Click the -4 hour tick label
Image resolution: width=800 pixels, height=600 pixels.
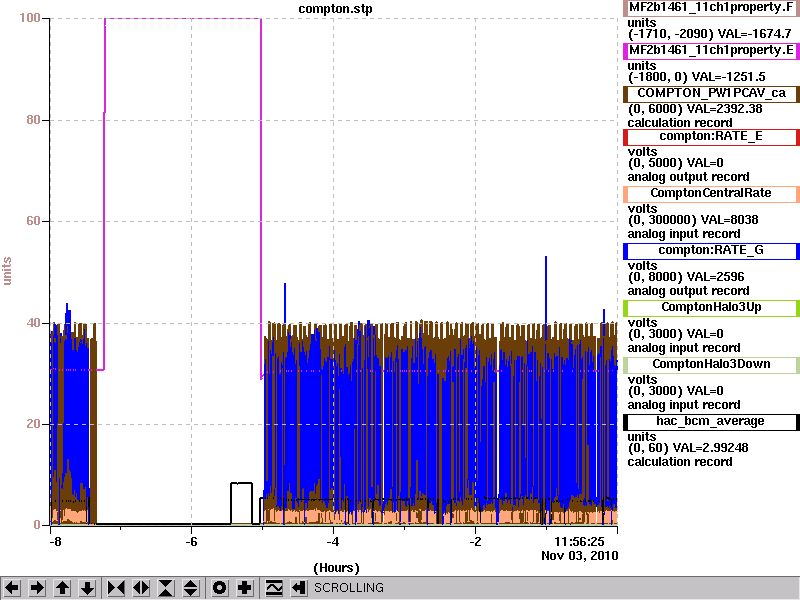pos(333,542)
